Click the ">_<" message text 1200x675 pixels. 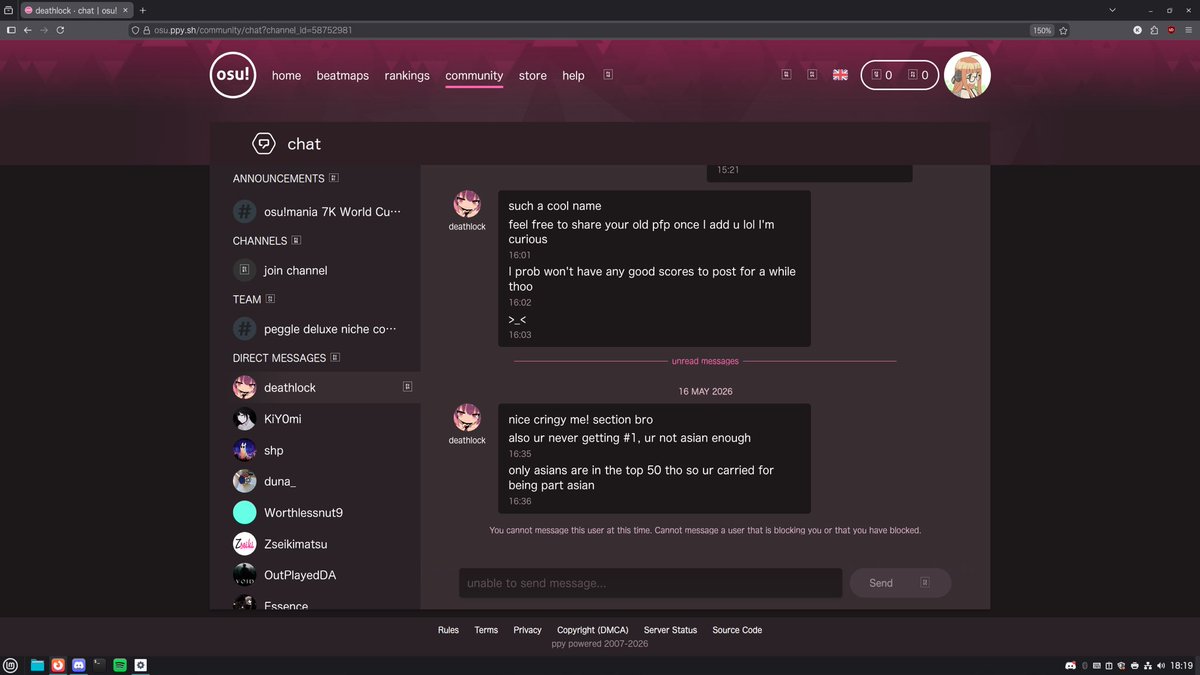coord(517,320)
